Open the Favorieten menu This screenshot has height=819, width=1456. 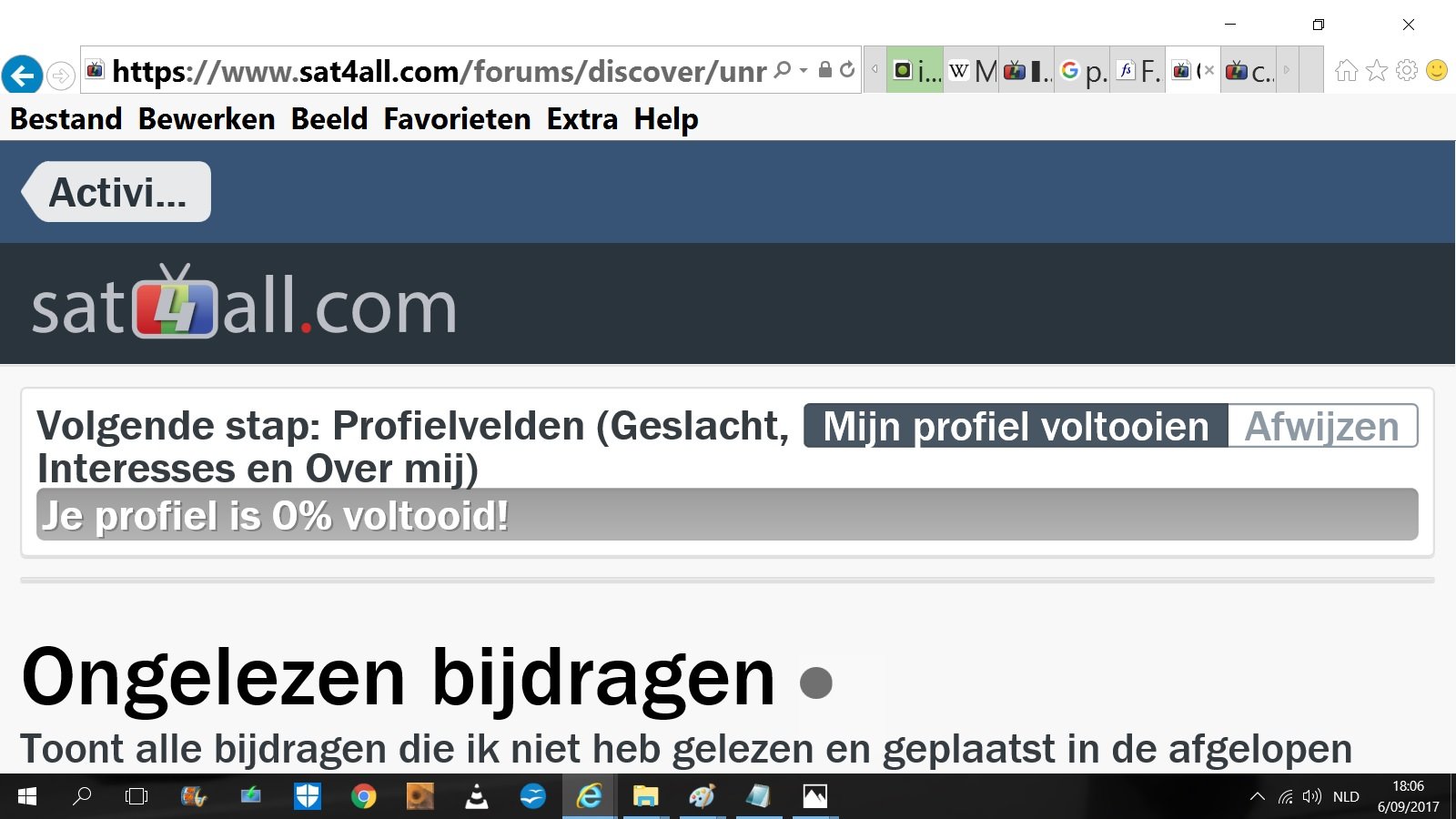coord(457,119)
